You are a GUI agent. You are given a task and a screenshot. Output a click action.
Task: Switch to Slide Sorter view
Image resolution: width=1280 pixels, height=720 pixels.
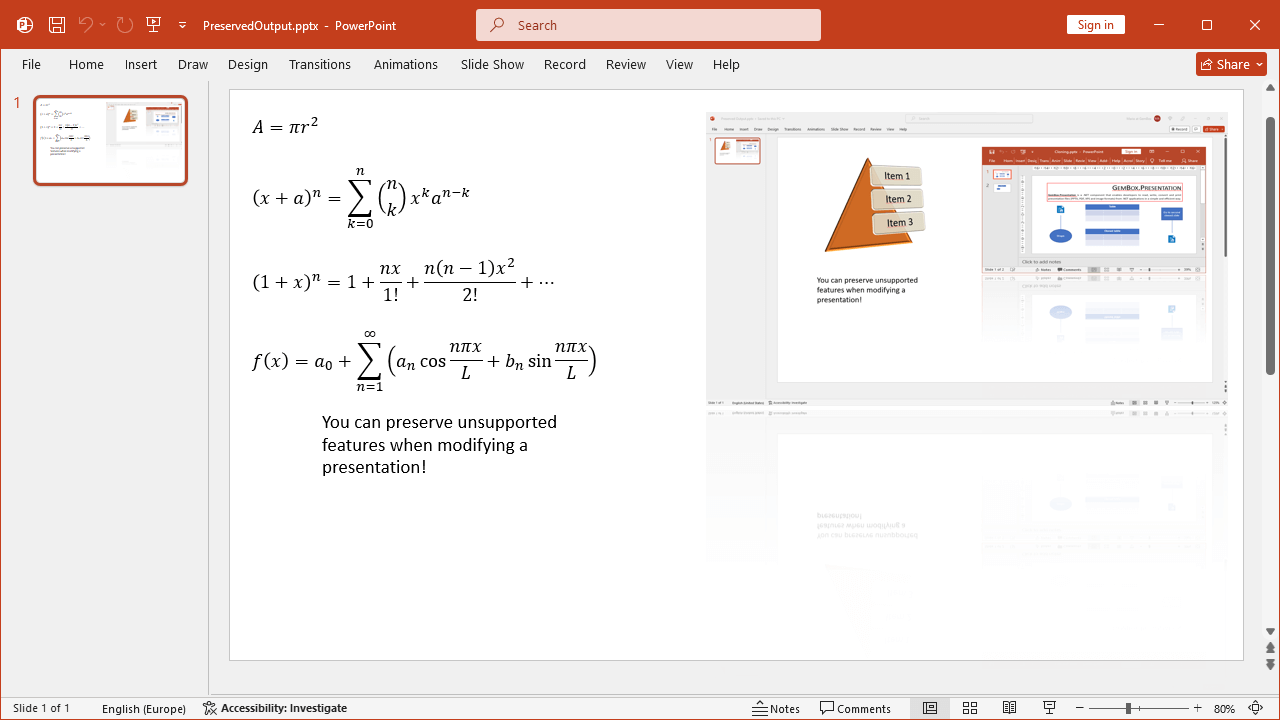coord(969,708)
